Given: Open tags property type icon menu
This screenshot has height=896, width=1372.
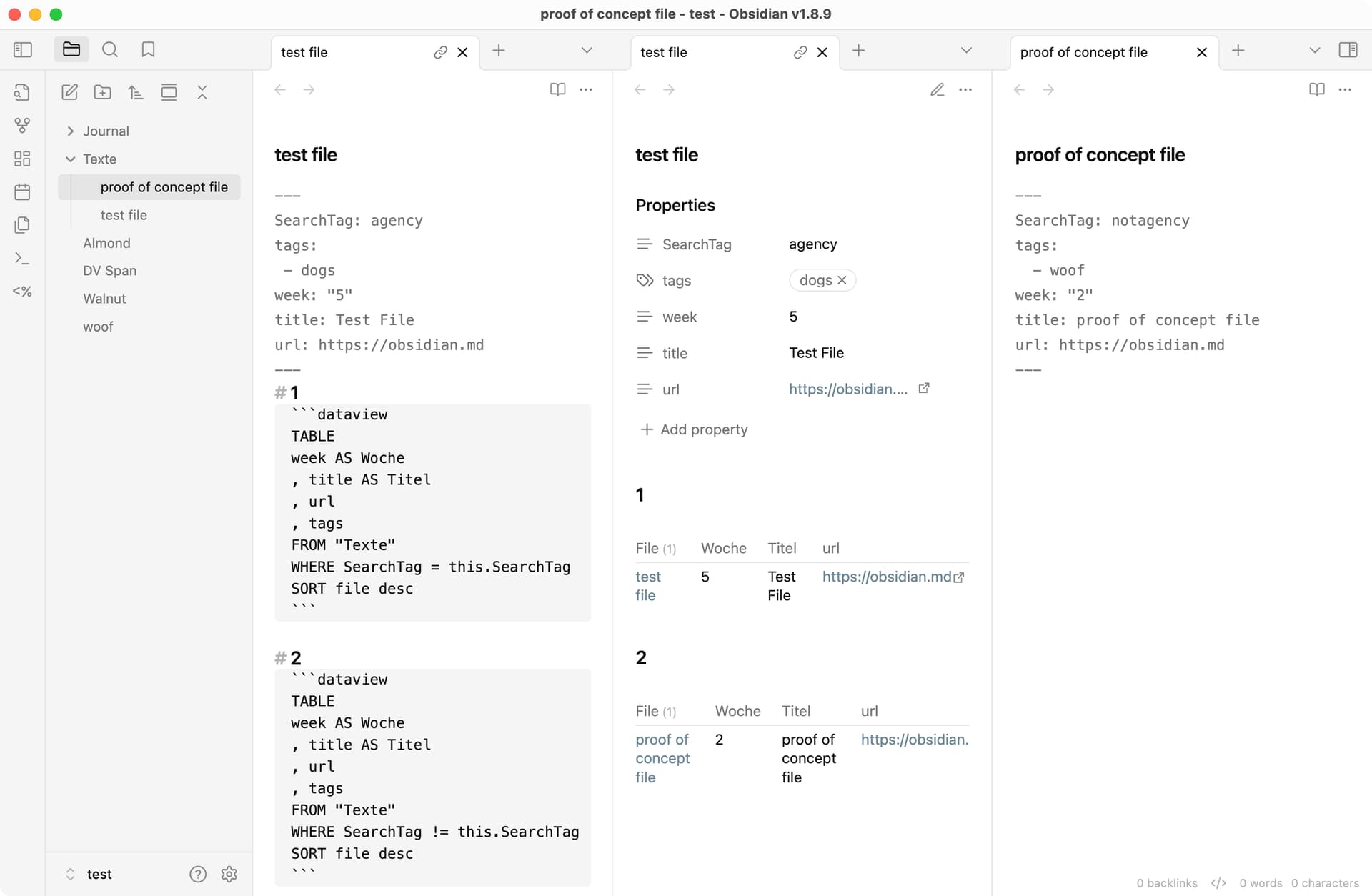Looking at the screenshot, I should 645,280.
